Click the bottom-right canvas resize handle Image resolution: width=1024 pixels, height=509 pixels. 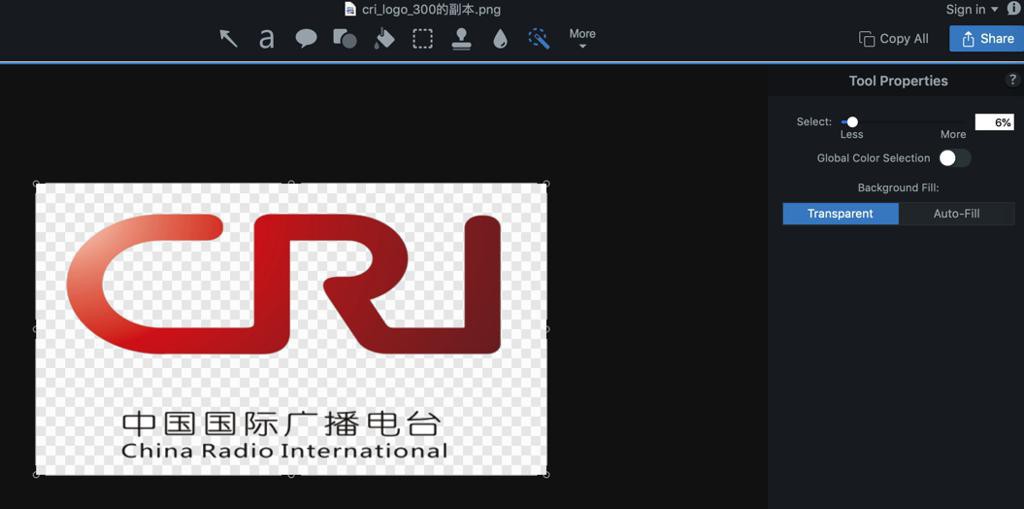[546, 475]
